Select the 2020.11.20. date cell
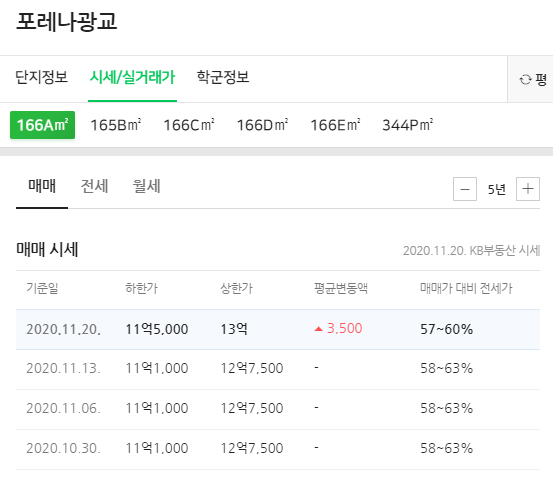Viewport: 553px width, 477px height. click(63, 329)
